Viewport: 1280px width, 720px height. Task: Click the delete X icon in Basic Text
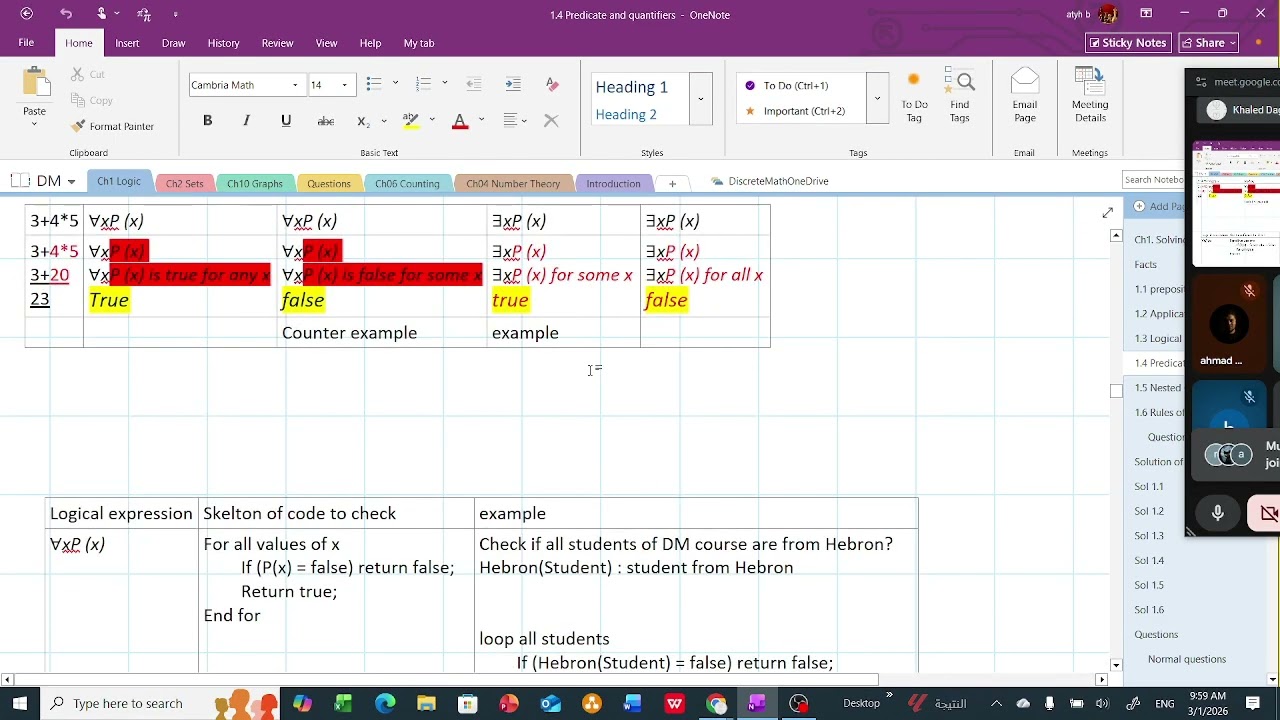[x=551, y=120]
